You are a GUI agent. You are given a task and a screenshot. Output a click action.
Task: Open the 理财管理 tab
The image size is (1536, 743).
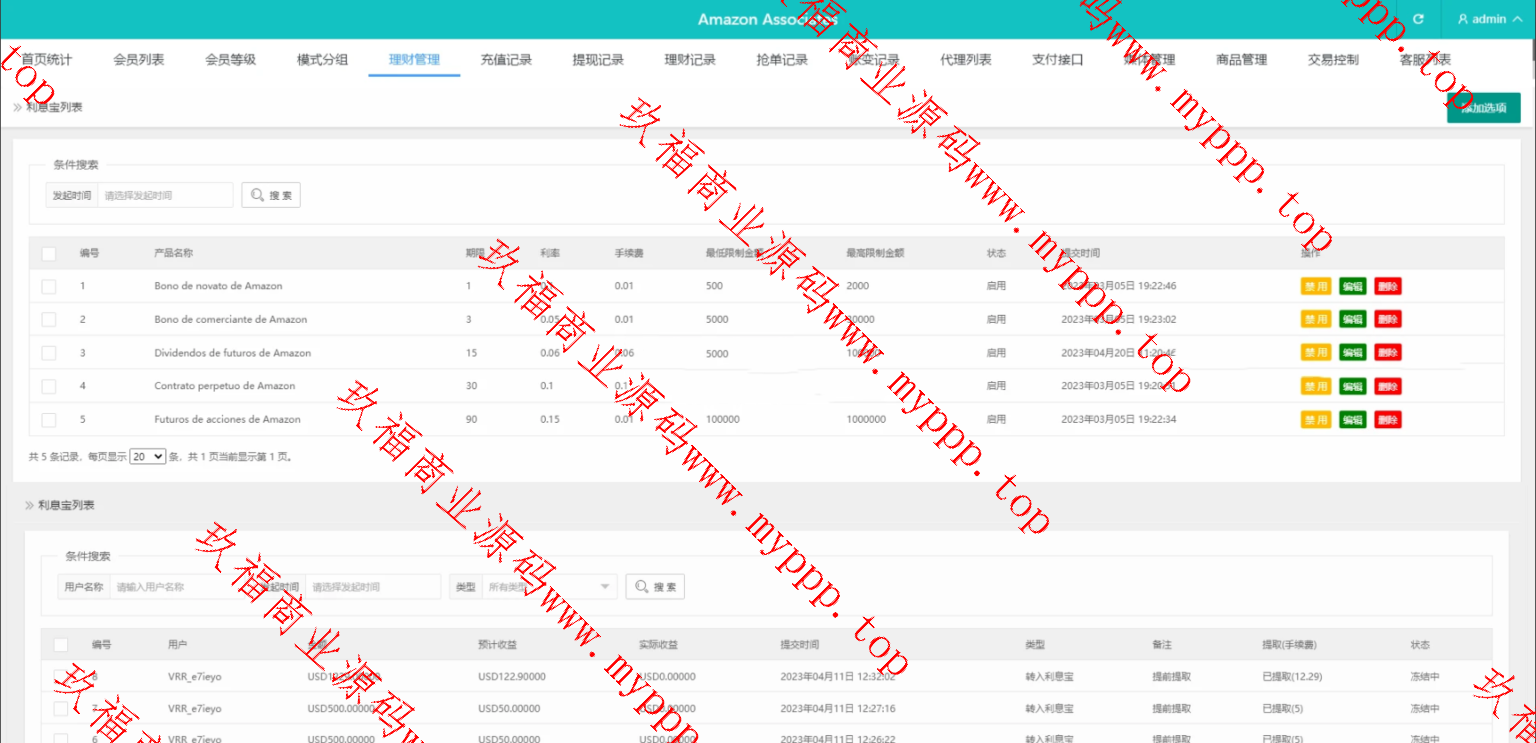click(414, 60)
